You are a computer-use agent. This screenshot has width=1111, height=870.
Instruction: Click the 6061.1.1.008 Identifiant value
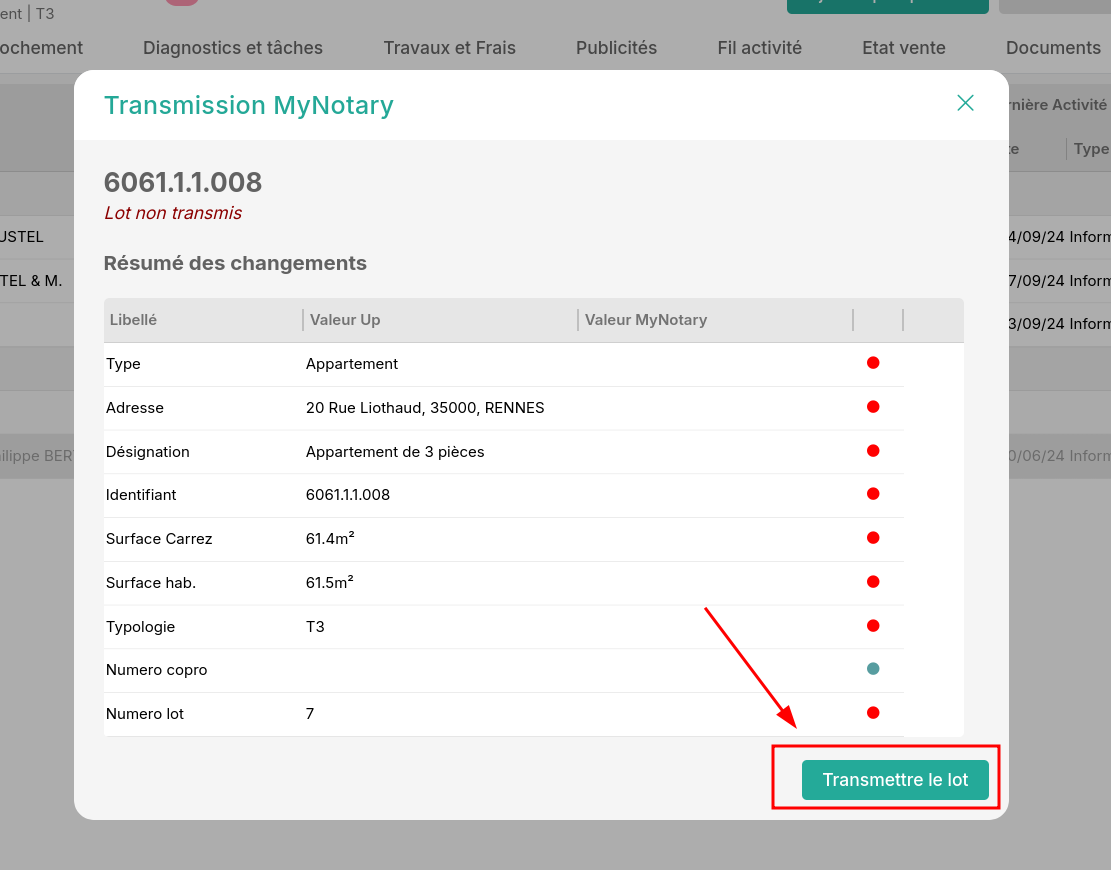click(347, 495)
